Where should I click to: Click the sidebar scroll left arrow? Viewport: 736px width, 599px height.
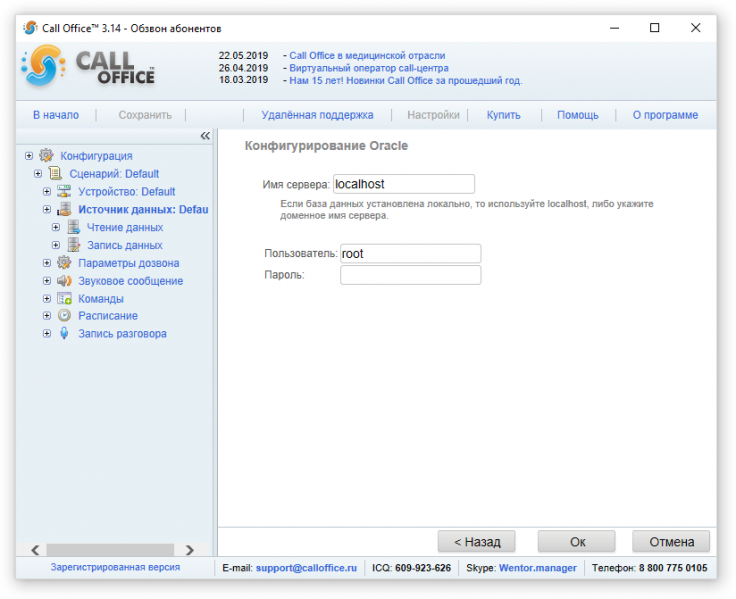pos(35,550)
